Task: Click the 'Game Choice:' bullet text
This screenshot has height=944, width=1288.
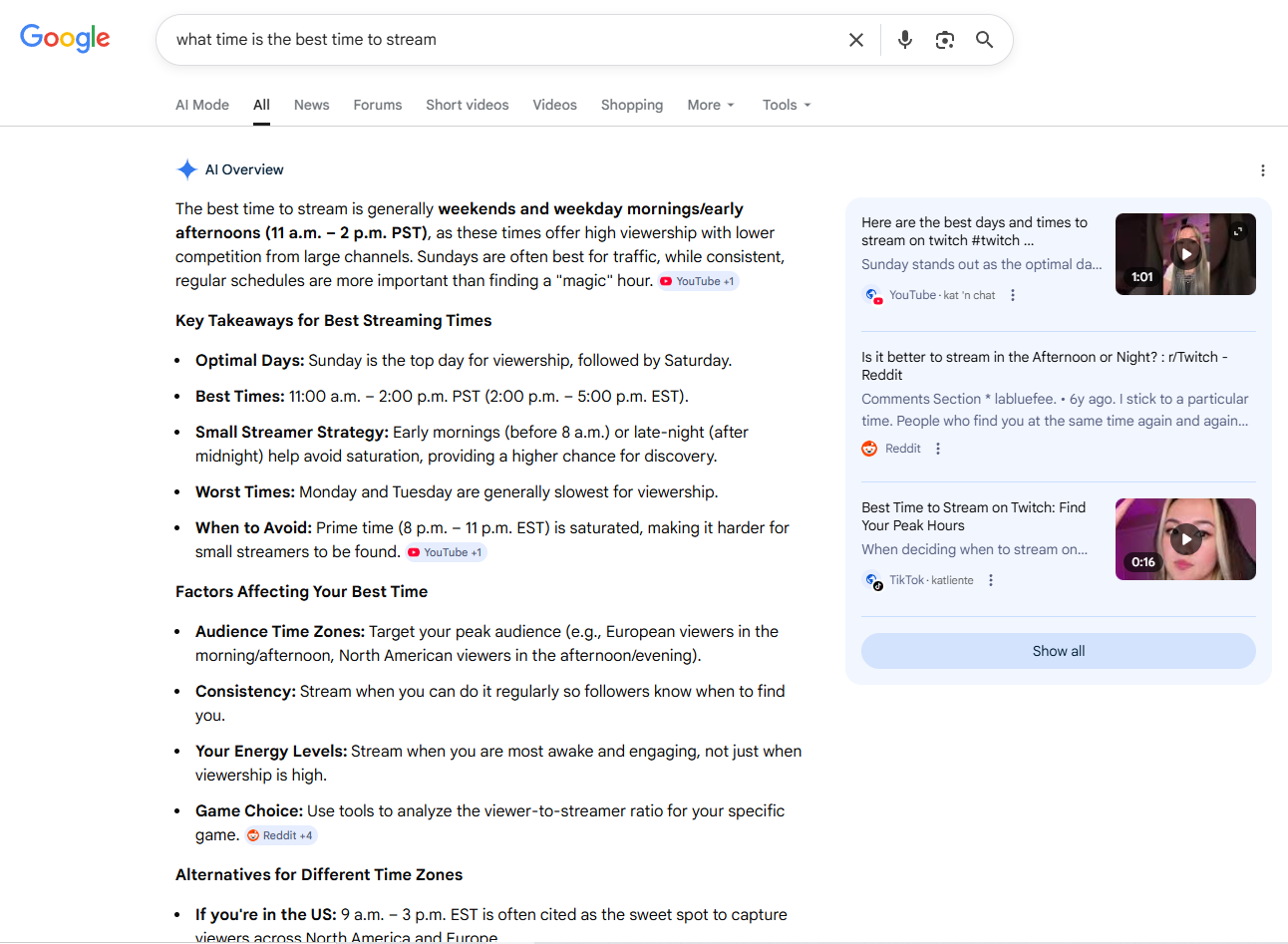Action: (249, 811)
